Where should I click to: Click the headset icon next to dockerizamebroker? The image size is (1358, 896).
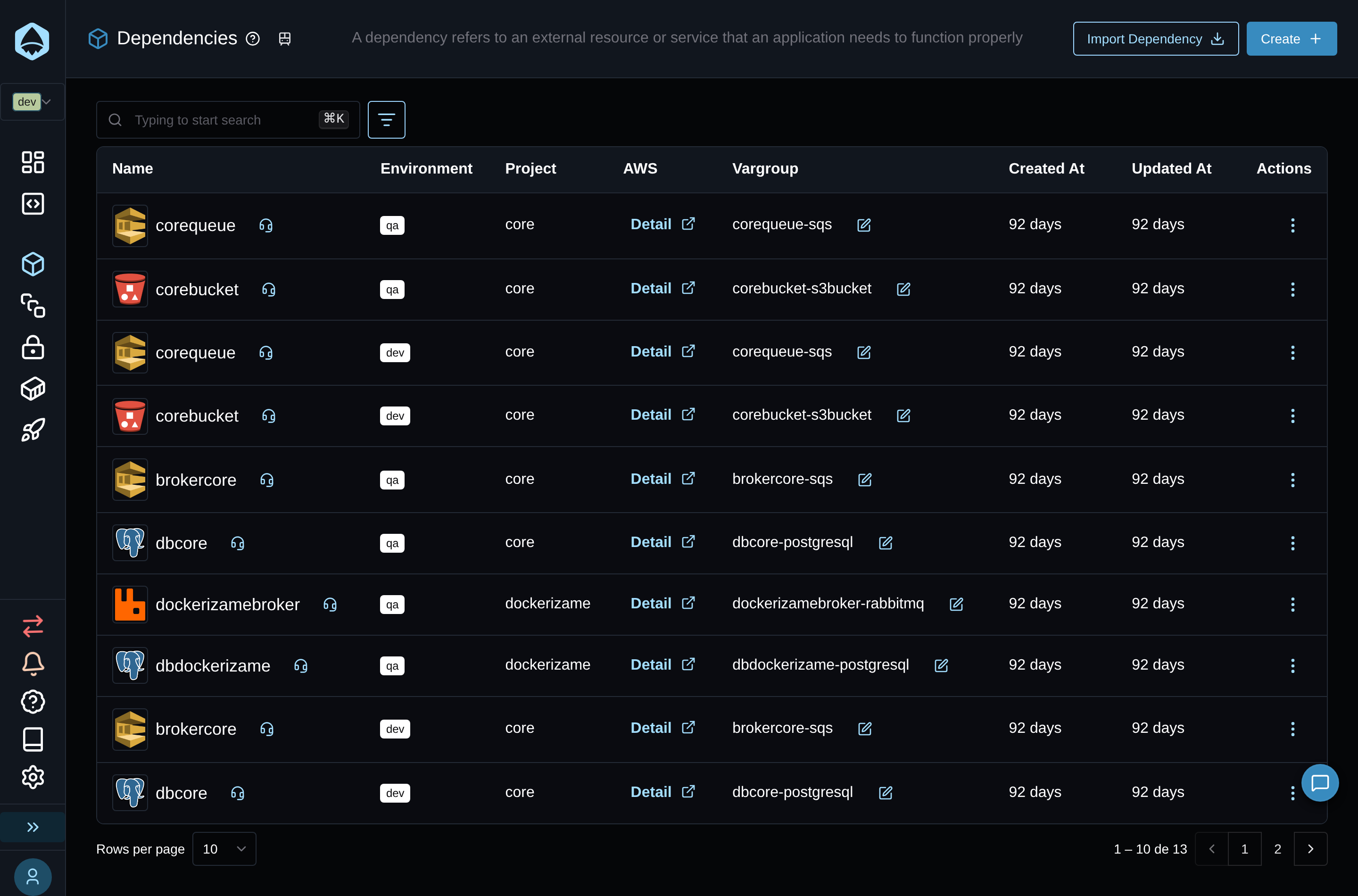[x=330, y=605]
